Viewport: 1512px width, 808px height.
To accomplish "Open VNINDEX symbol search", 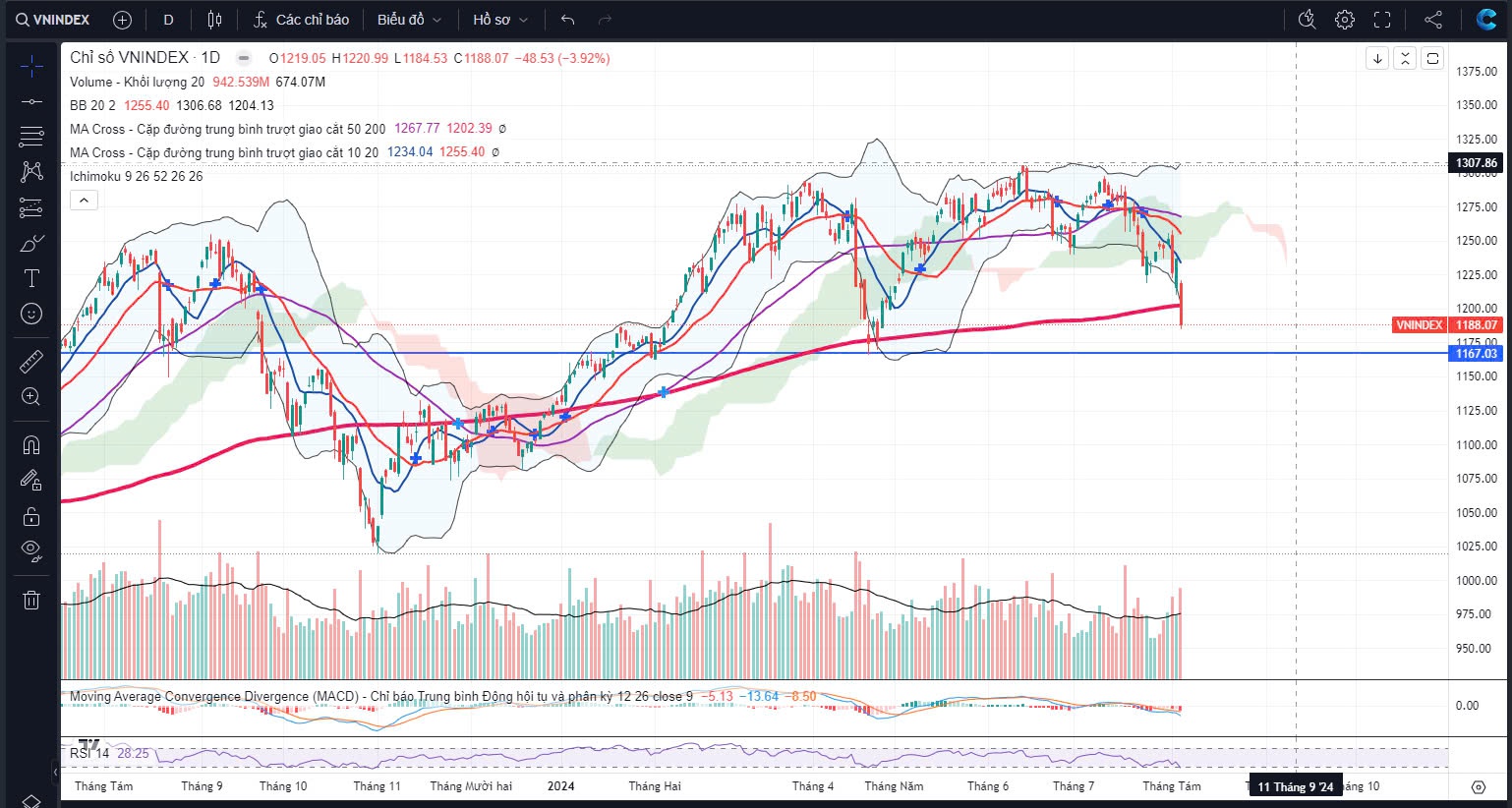I will tap(53, 20).
